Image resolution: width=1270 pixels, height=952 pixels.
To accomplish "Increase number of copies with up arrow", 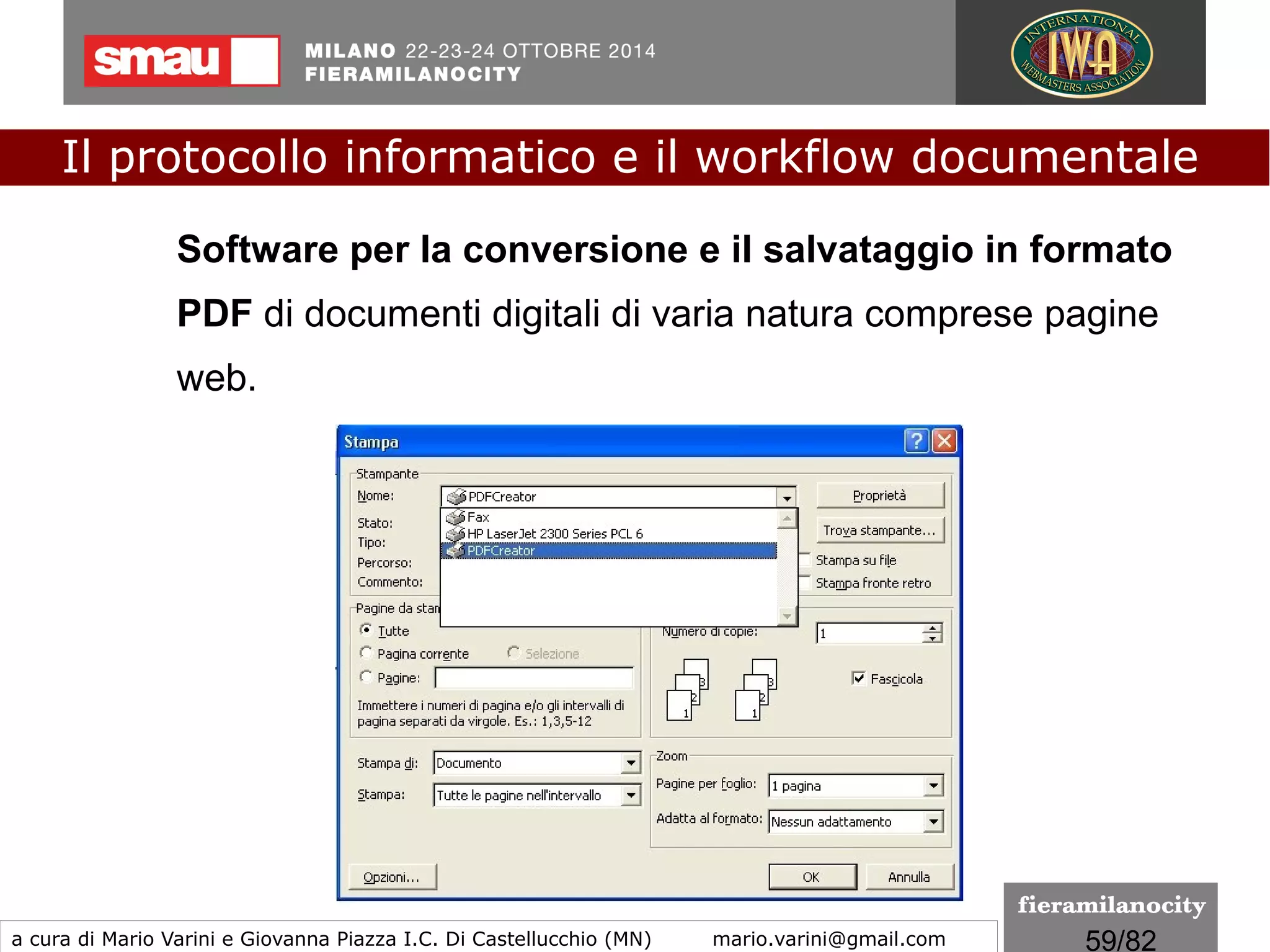I will 932,628.
